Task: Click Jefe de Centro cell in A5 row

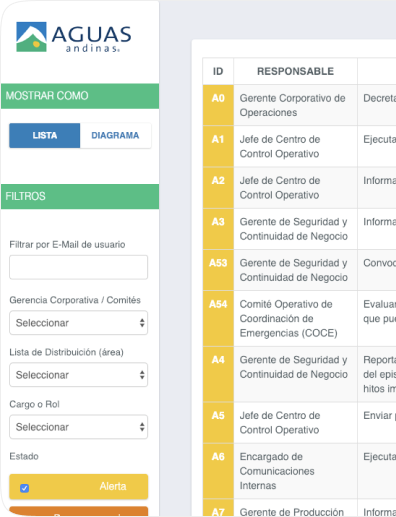Action: click(x=295, y=423)
